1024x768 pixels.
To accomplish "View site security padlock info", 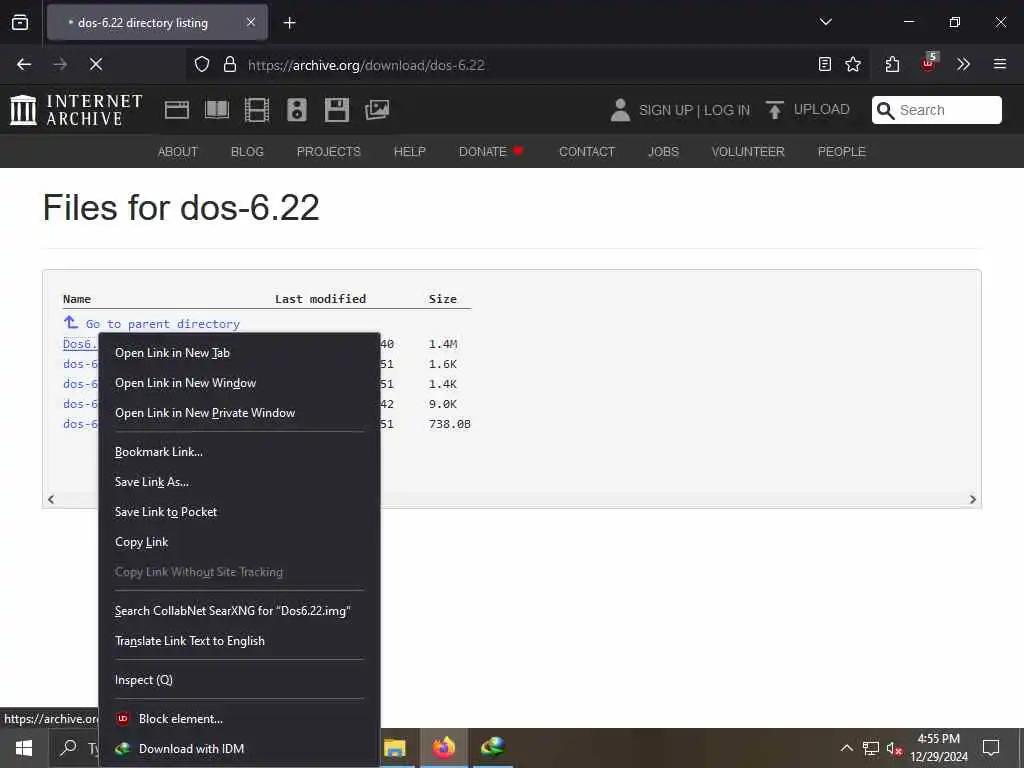I will (229, 64).
